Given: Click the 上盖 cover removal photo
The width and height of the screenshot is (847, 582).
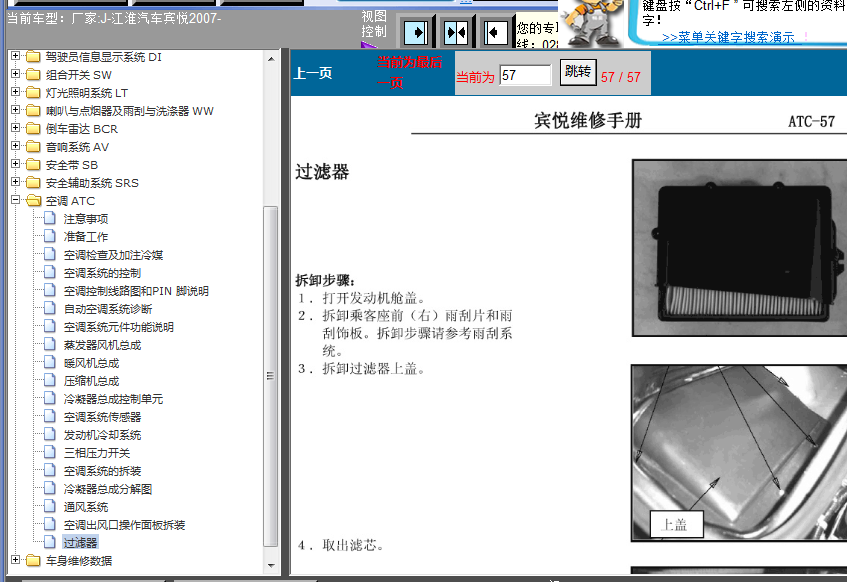Looking at the screenshot, I should click(739, 453).
